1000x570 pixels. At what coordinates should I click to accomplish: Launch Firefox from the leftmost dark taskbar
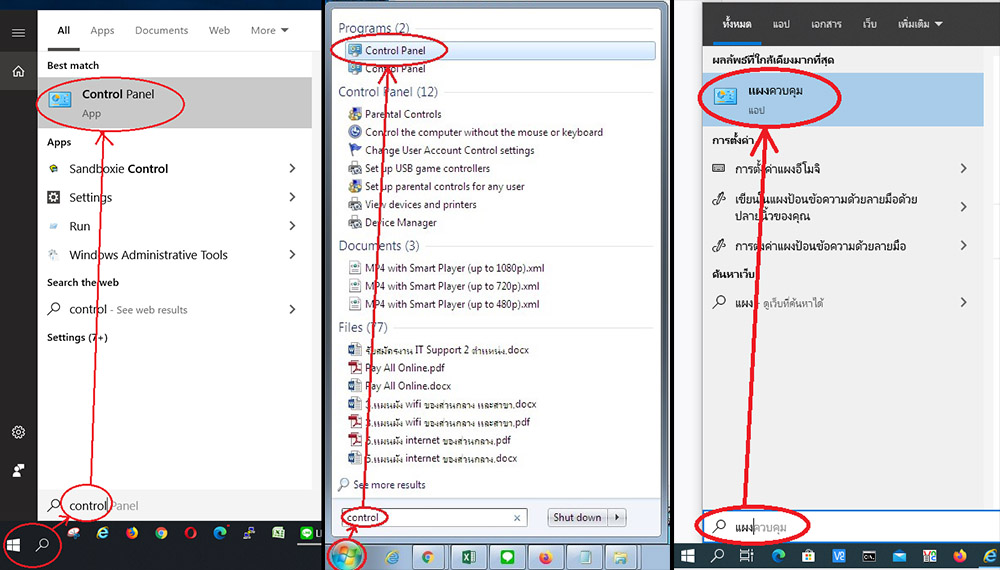tap(132, 533)
